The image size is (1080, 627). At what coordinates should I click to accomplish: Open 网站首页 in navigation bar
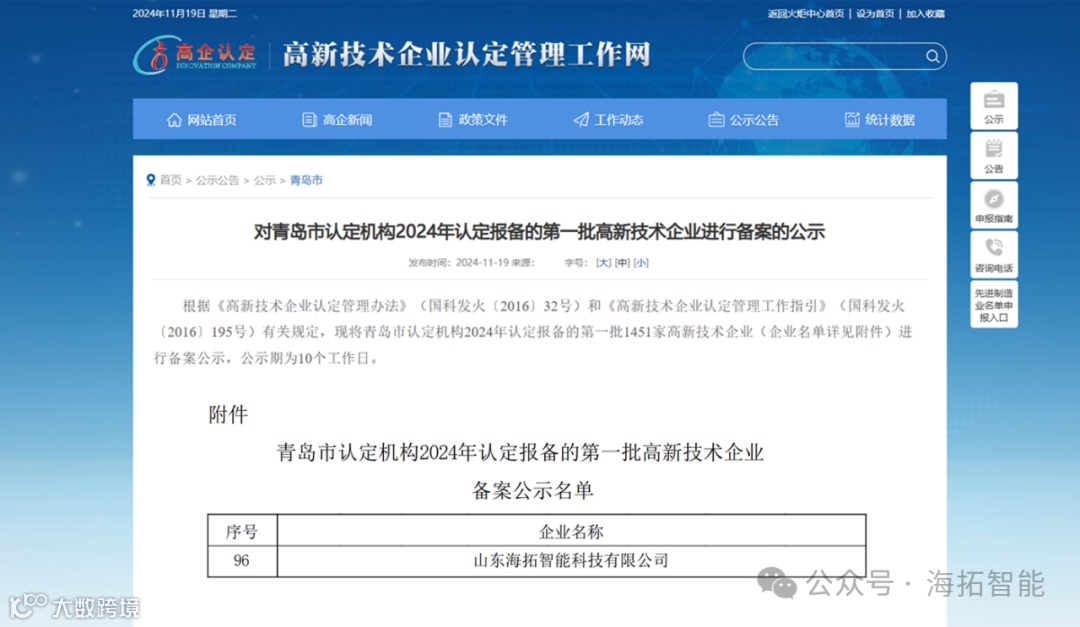(x=201, y=120)
